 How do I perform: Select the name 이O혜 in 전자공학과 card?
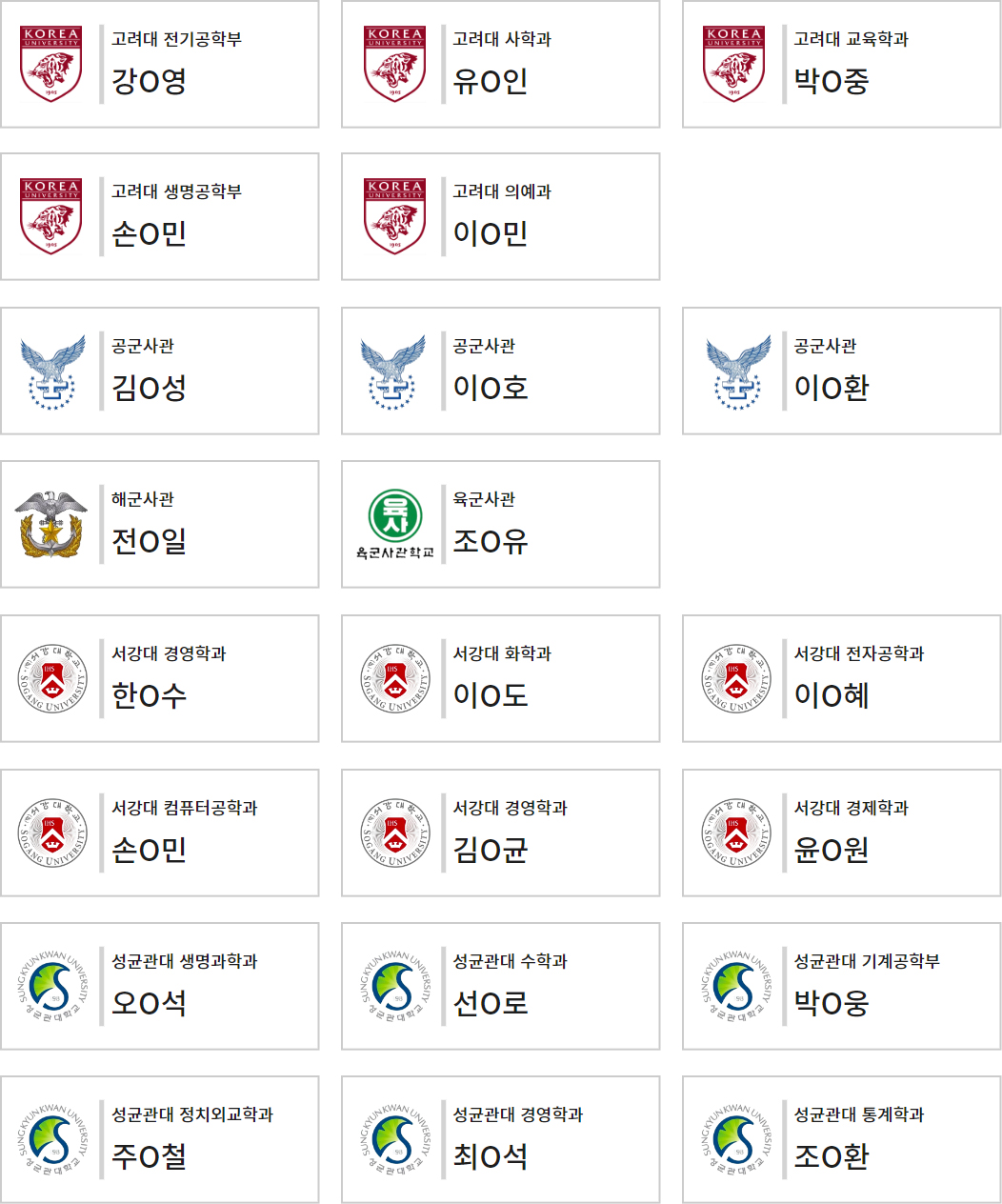click(x=832, y=696)
